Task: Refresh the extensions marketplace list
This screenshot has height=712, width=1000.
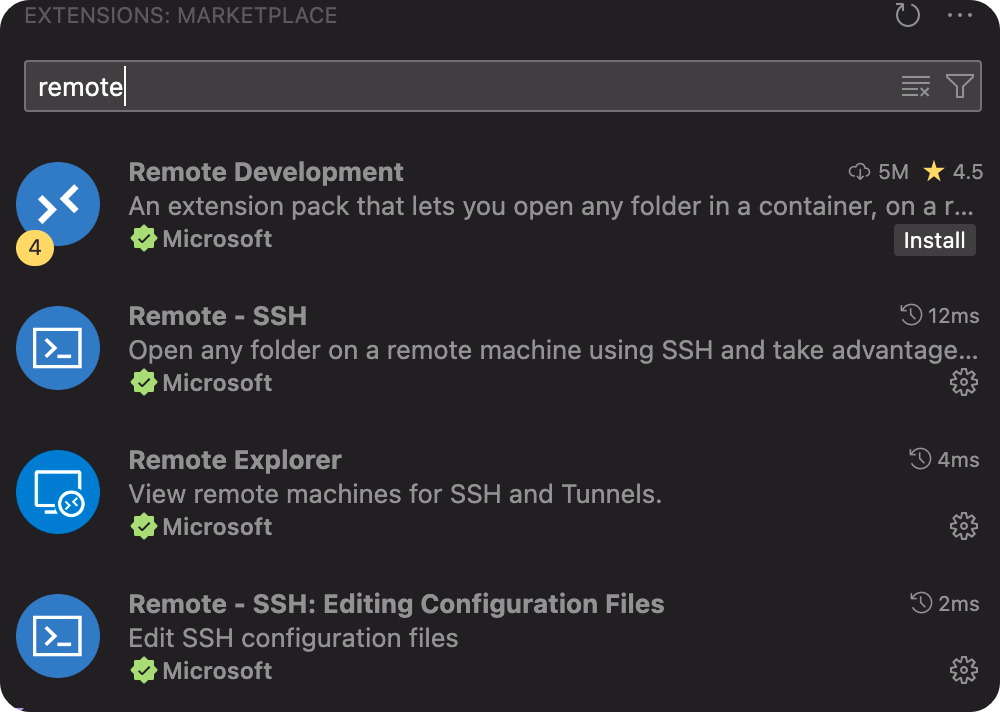Action: 907,15
